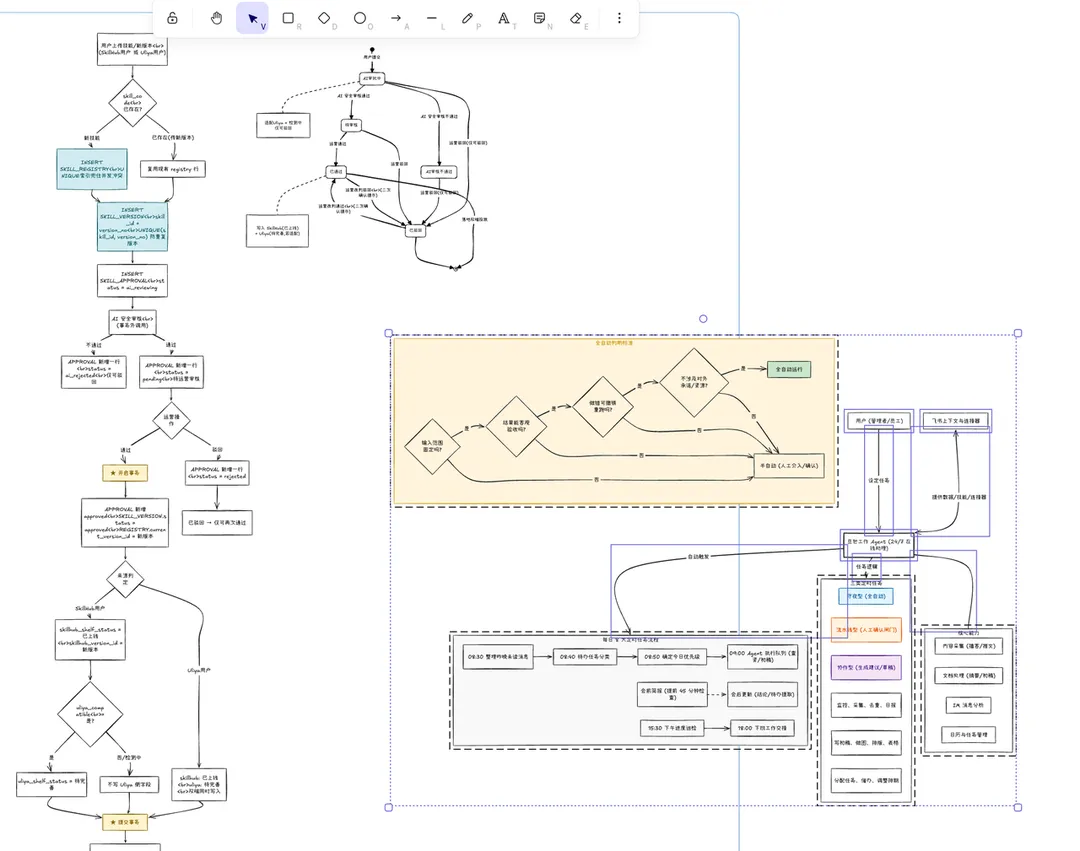Activate the Selection arrow tool
The width and height of the screenshot is (1080, 851).
click(x=252, y=18)
